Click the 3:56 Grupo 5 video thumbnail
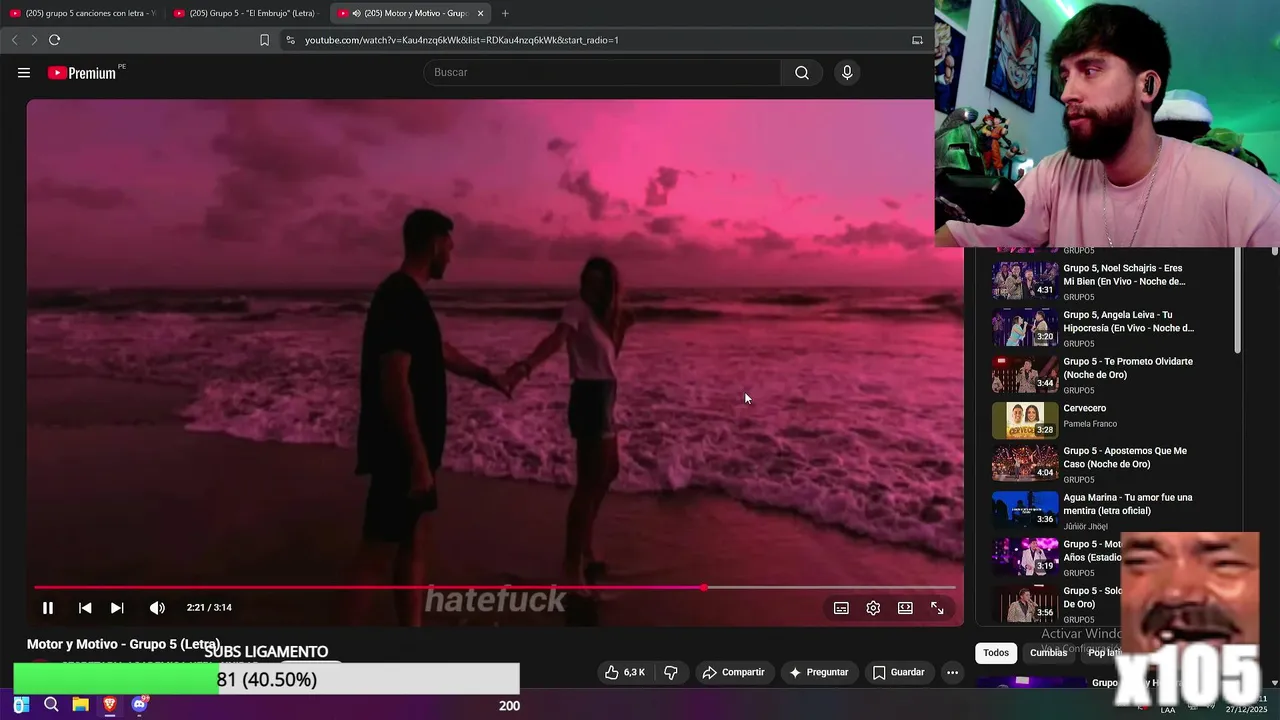Viewport: 1280px width, 720px height. (1025, 603)
